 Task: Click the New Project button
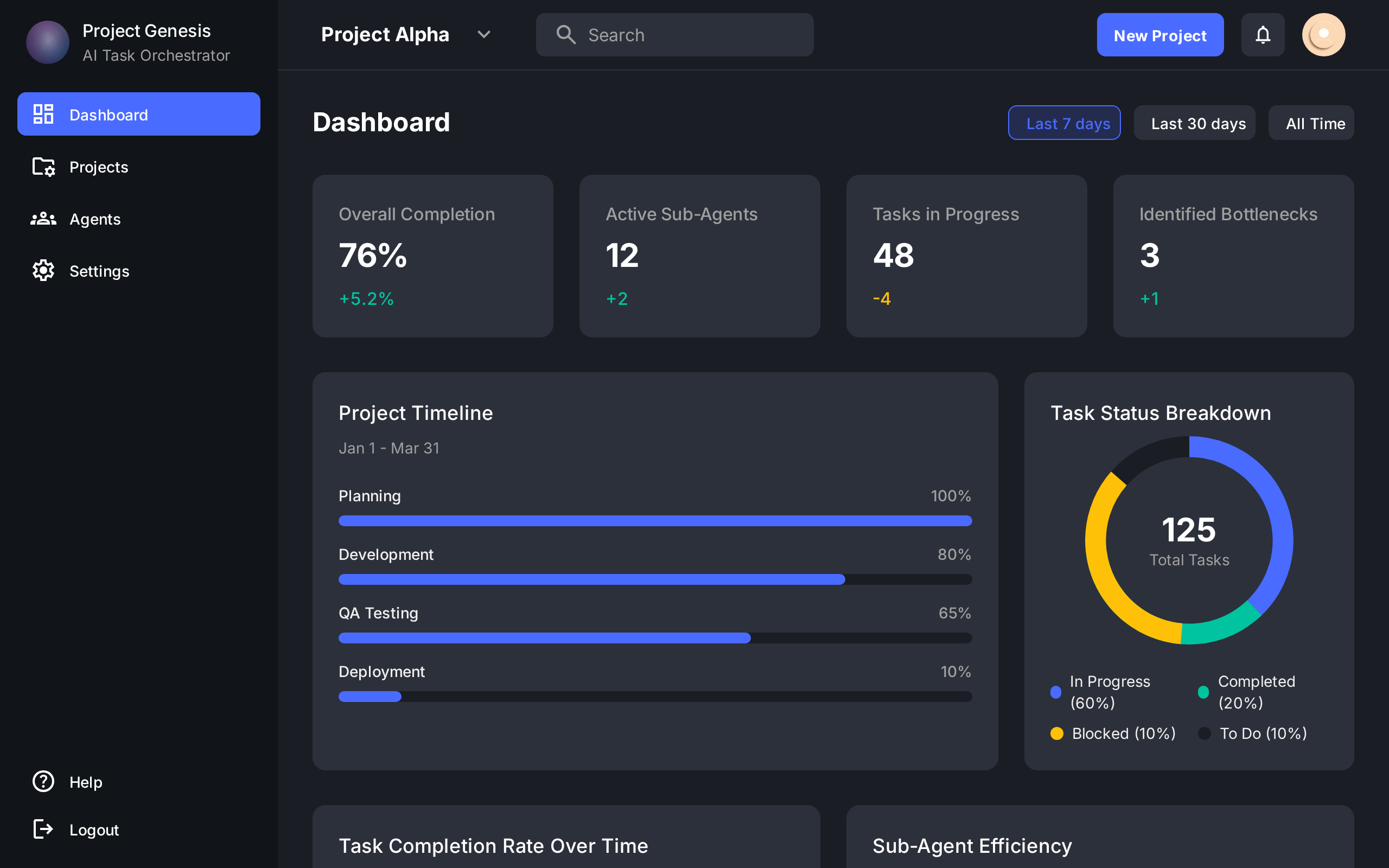[1160, 34]
